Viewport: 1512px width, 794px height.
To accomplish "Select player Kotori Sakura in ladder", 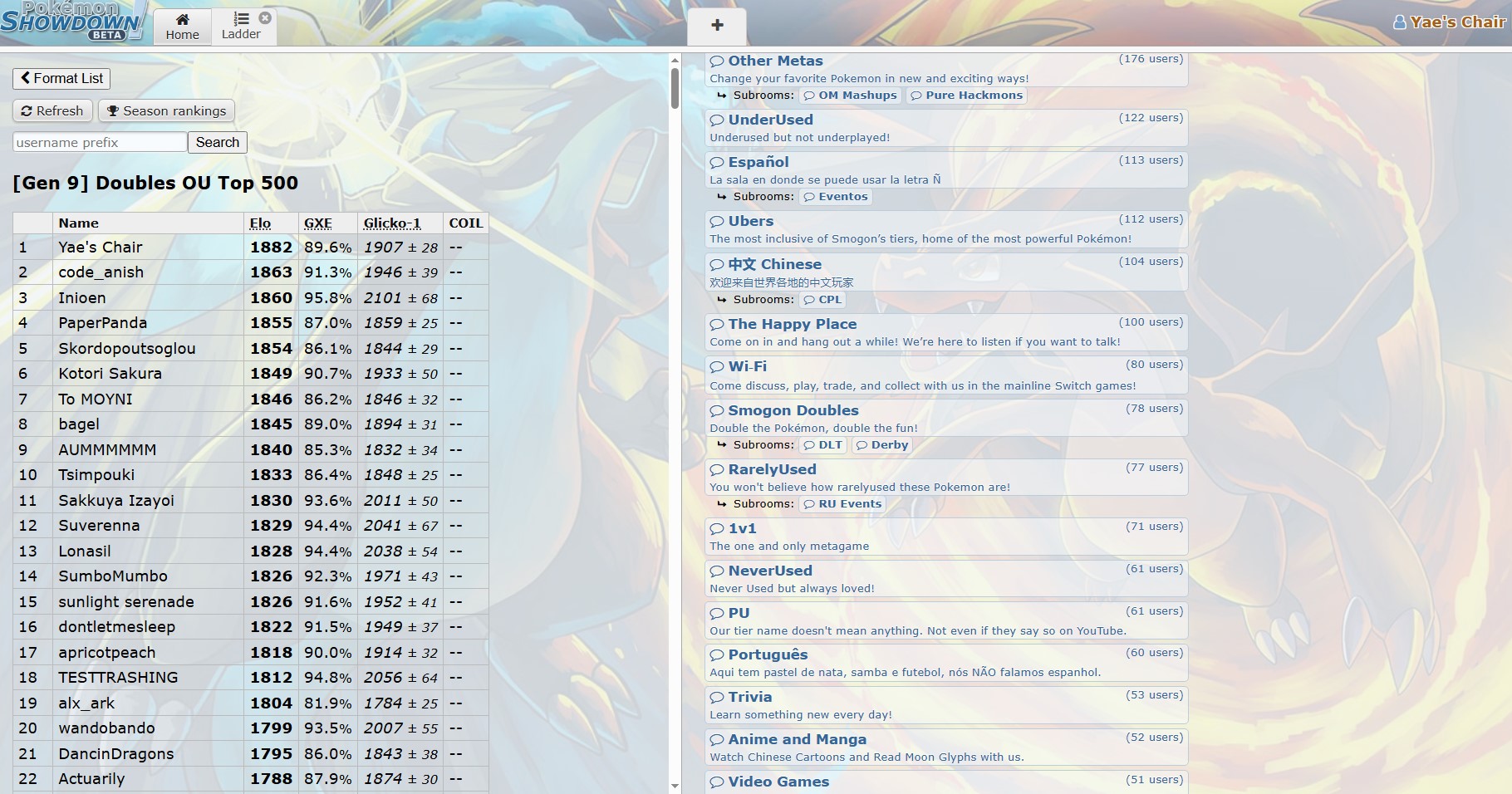I will pos(110,374).
